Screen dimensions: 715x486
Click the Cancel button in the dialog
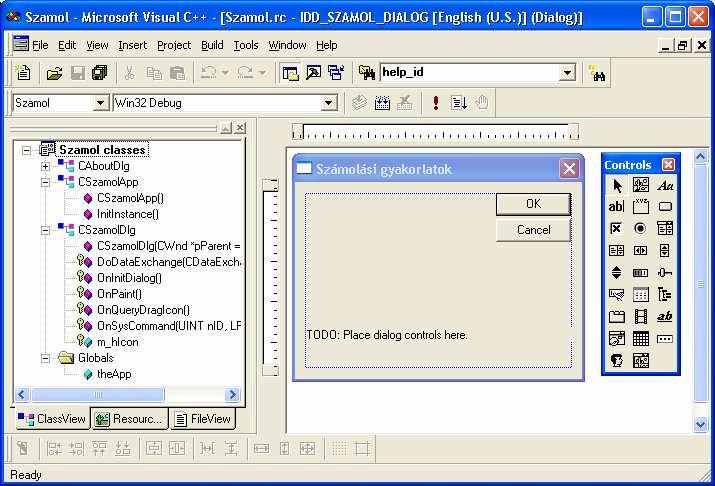coord(533,230)
